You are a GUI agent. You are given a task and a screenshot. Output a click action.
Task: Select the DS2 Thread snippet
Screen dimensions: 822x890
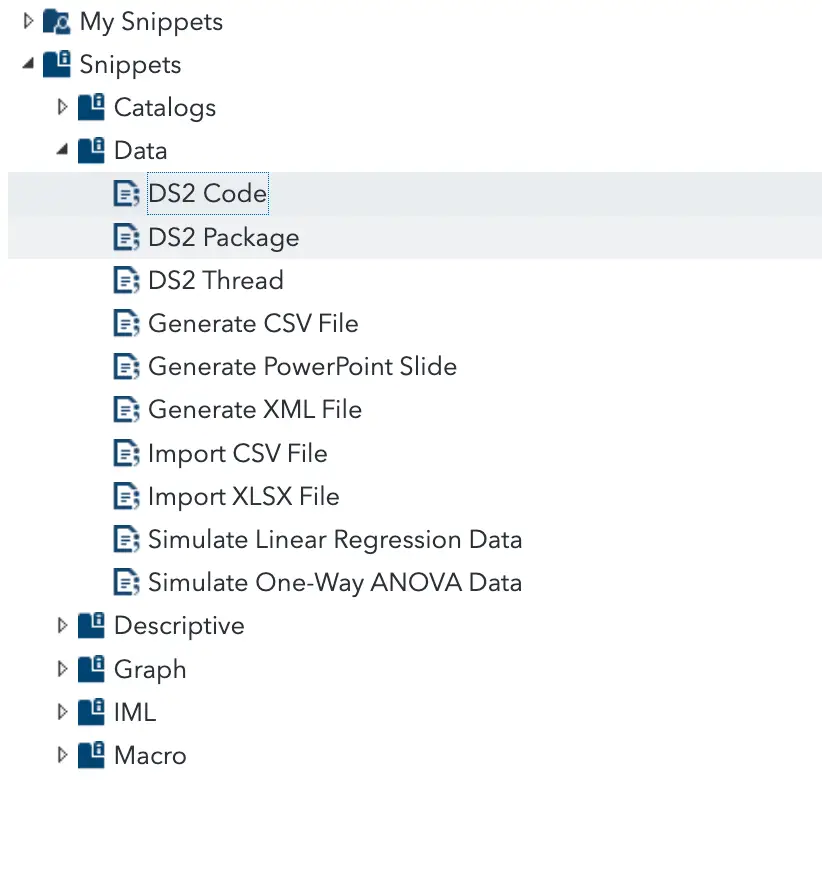click(216, 280)
